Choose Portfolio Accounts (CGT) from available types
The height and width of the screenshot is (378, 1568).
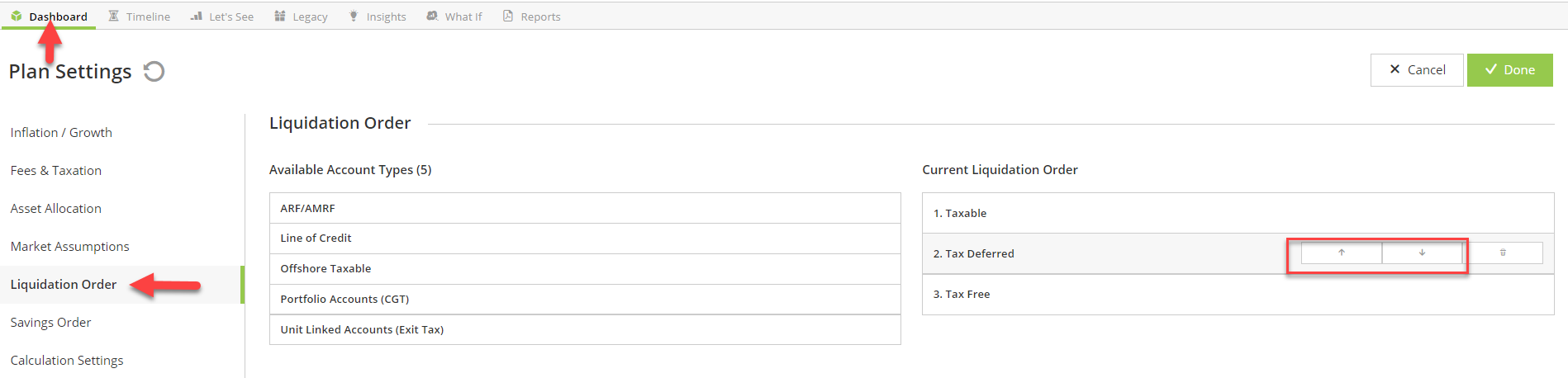pyautogui.click(x=585, y=299)
